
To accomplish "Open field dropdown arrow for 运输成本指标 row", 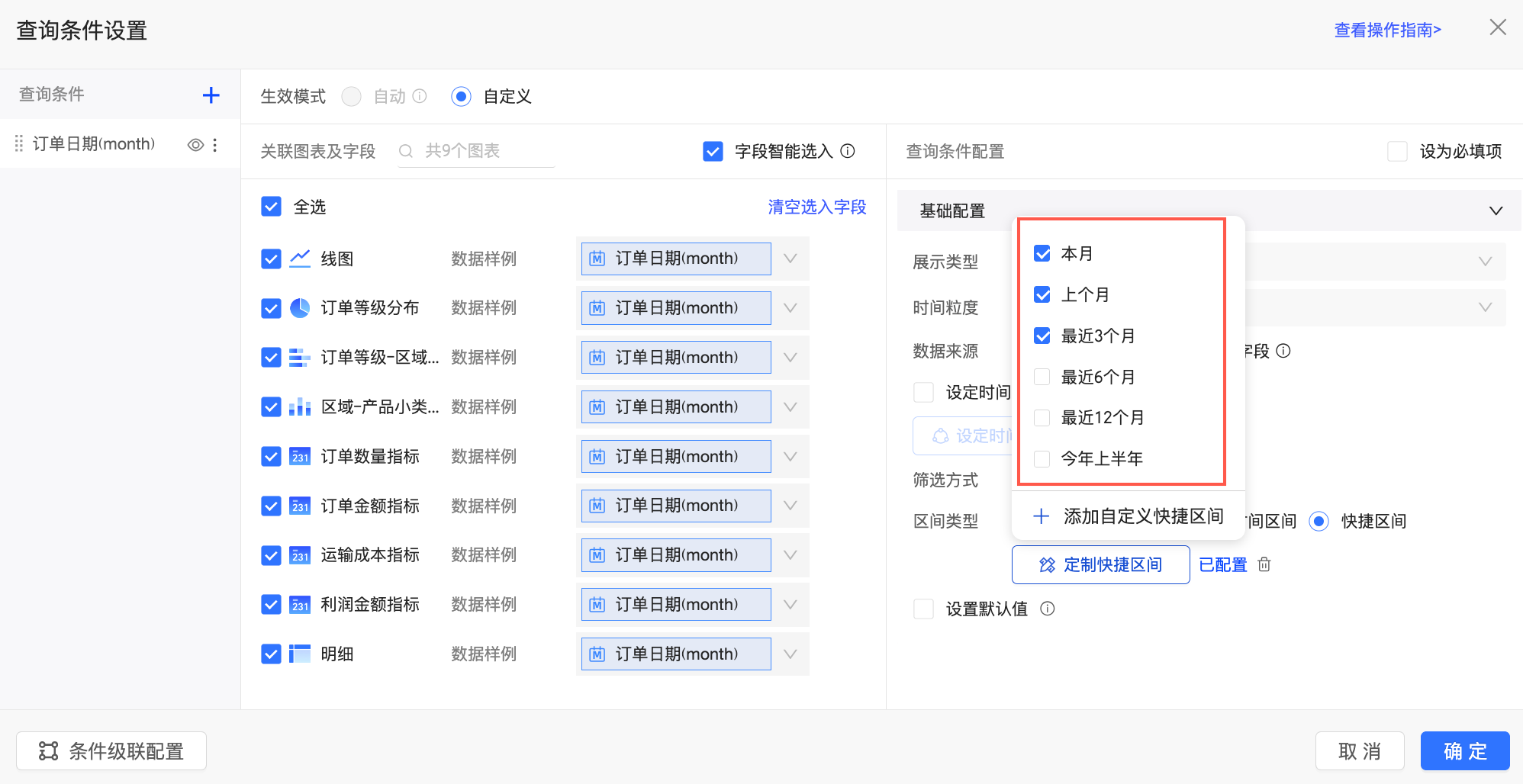I will click(x=790, y=555).
